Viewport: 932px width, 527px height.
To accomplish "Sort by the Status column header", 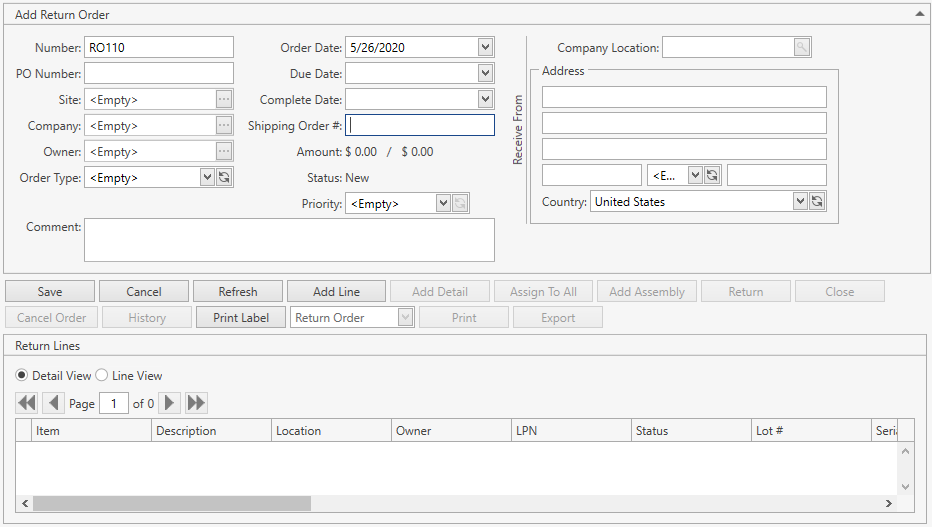I will pyautogui.click(x=690, y=430).
